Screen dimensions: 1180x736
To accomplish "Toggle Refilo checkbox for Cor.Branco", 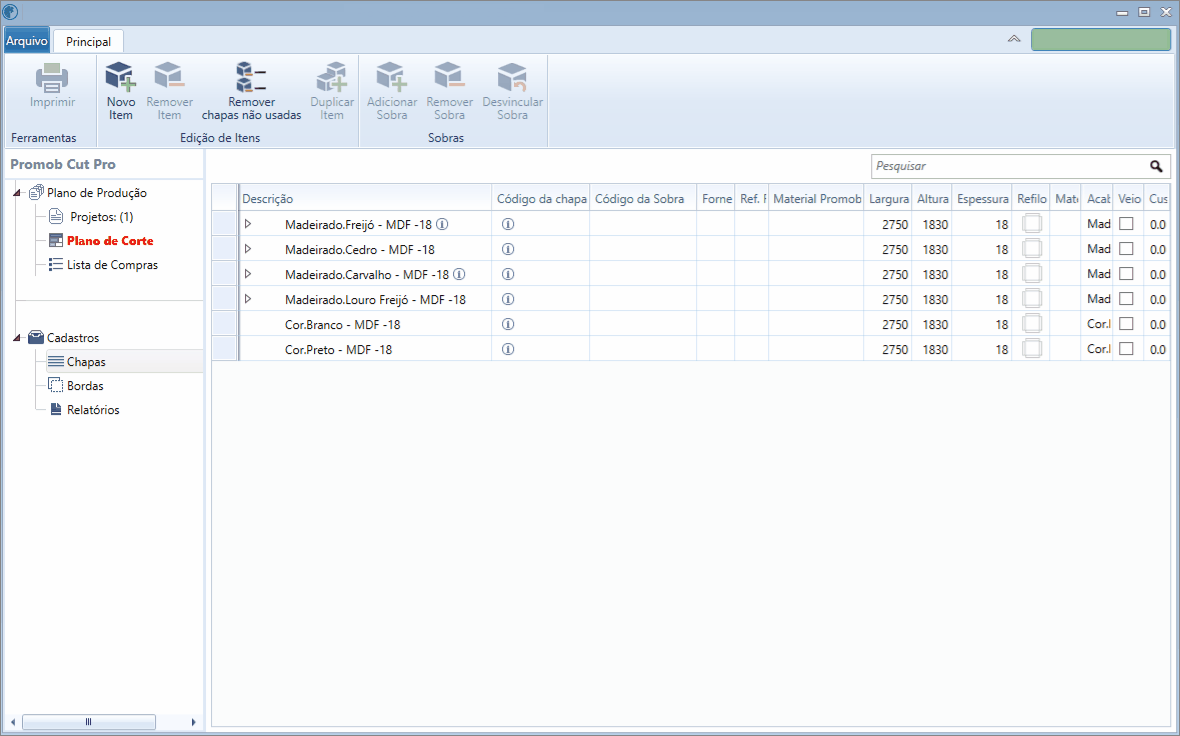I will click(x=1032, y=324).
